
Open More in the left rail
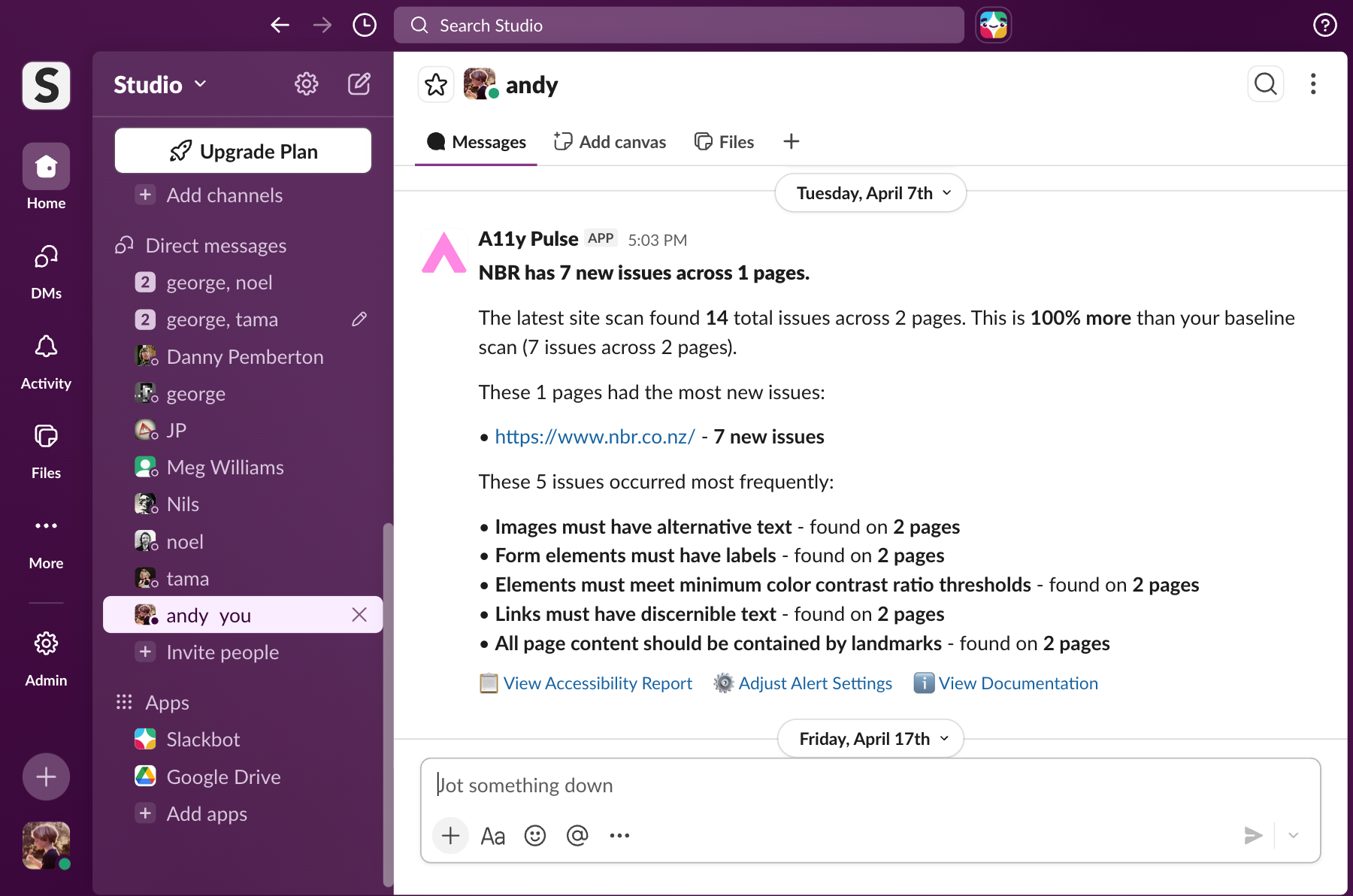pos(46,541)
